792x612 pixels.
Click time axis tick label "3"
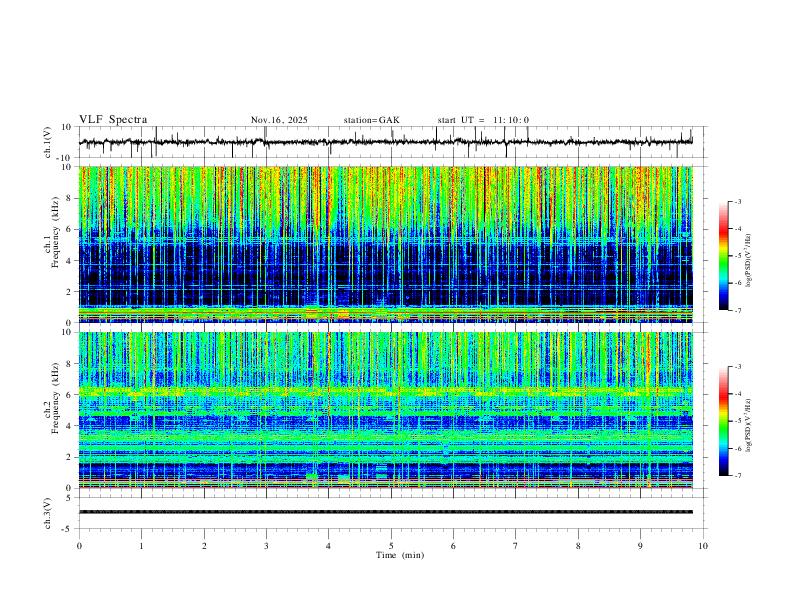click(266, 546)
